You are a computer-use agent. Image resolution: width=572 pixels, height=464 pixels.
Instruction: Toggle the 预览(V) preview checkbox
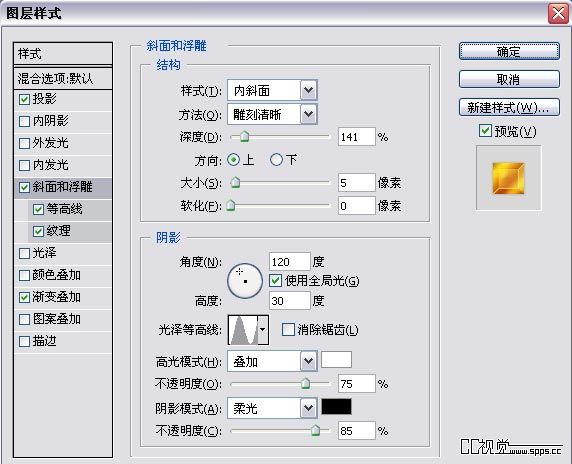pos(485,131)
